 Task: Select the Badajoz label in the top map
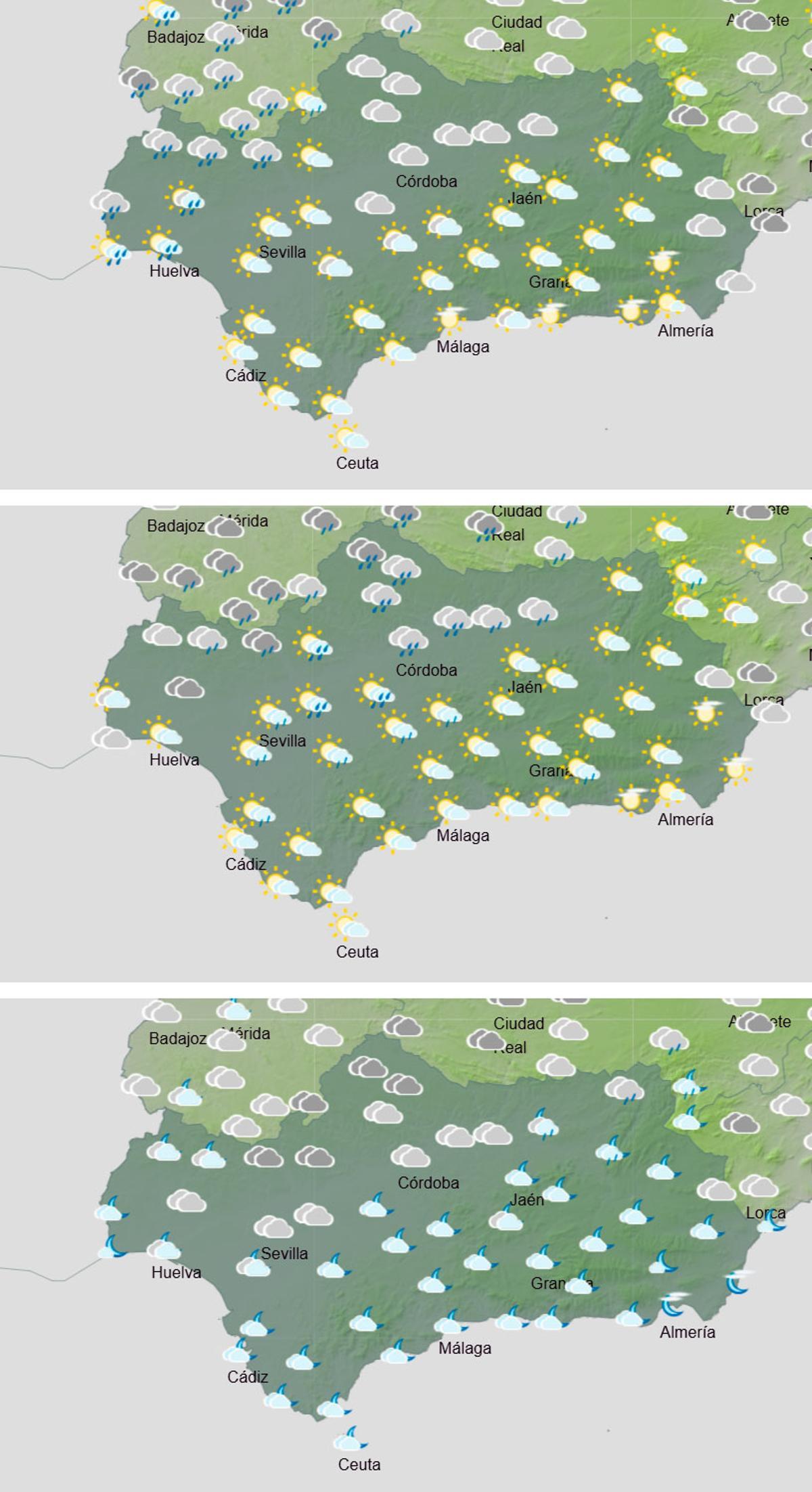(x=175, y=37)
